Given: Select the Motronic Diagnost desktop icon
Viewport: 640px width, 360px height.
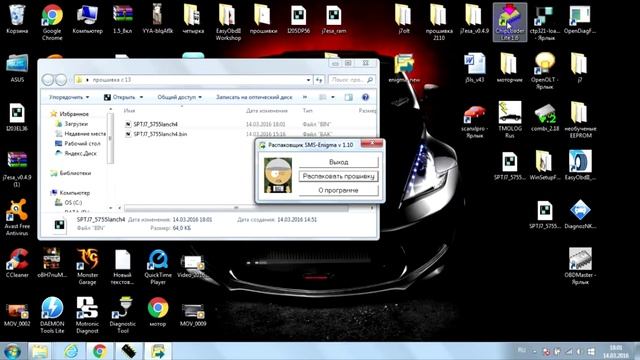Looking at the screenshot, I should (87, 315).
